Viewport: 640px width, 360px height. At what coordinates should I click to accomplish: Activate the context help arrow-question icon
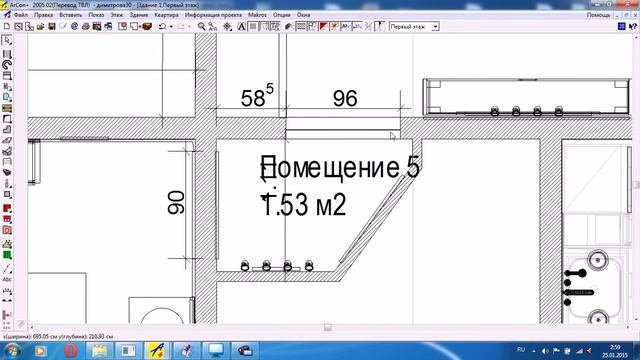click(632, 27)
